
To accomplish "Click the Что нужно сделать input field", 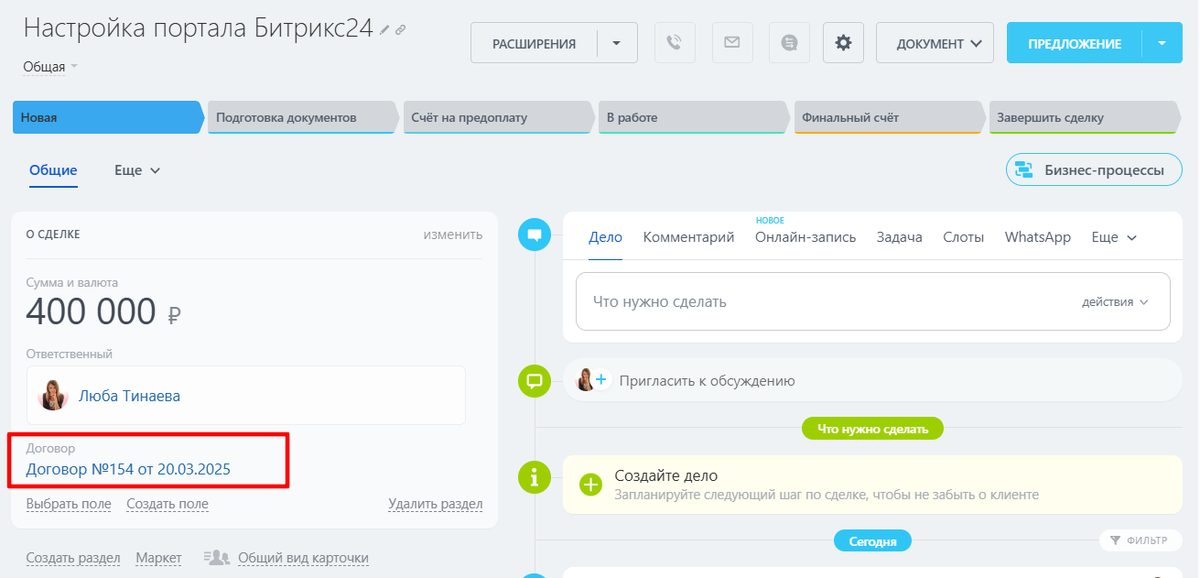I will [x=873, y=301].
